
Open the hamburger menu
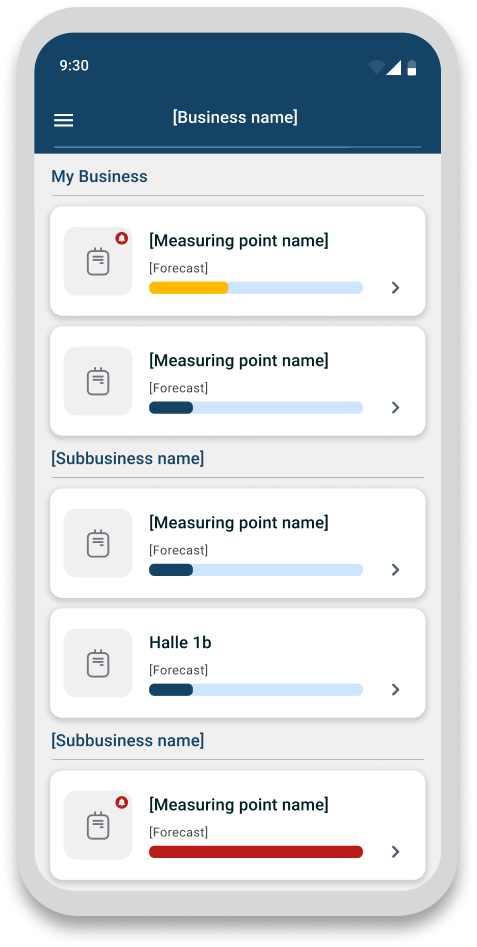pos(63,120)
